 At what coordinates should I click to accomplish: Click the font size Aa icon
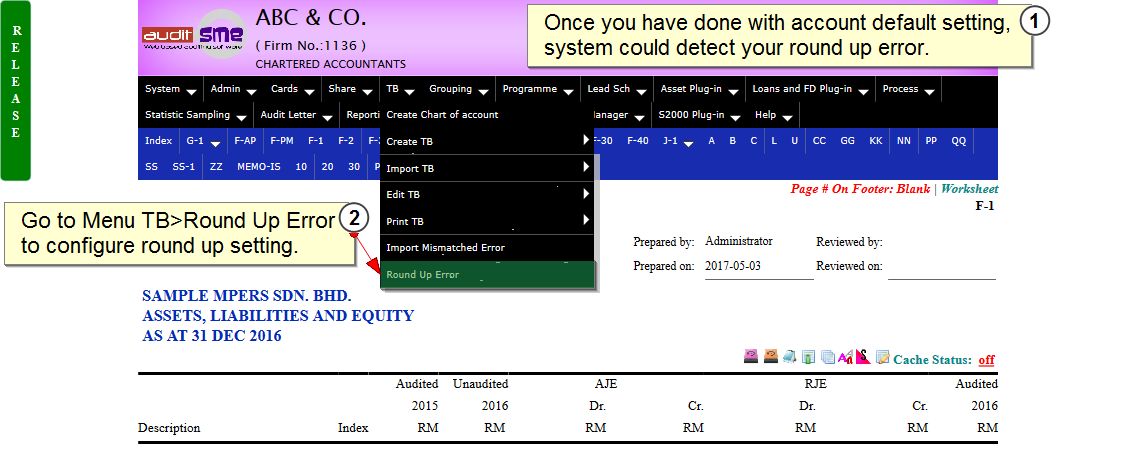click(x=845, y=357)
